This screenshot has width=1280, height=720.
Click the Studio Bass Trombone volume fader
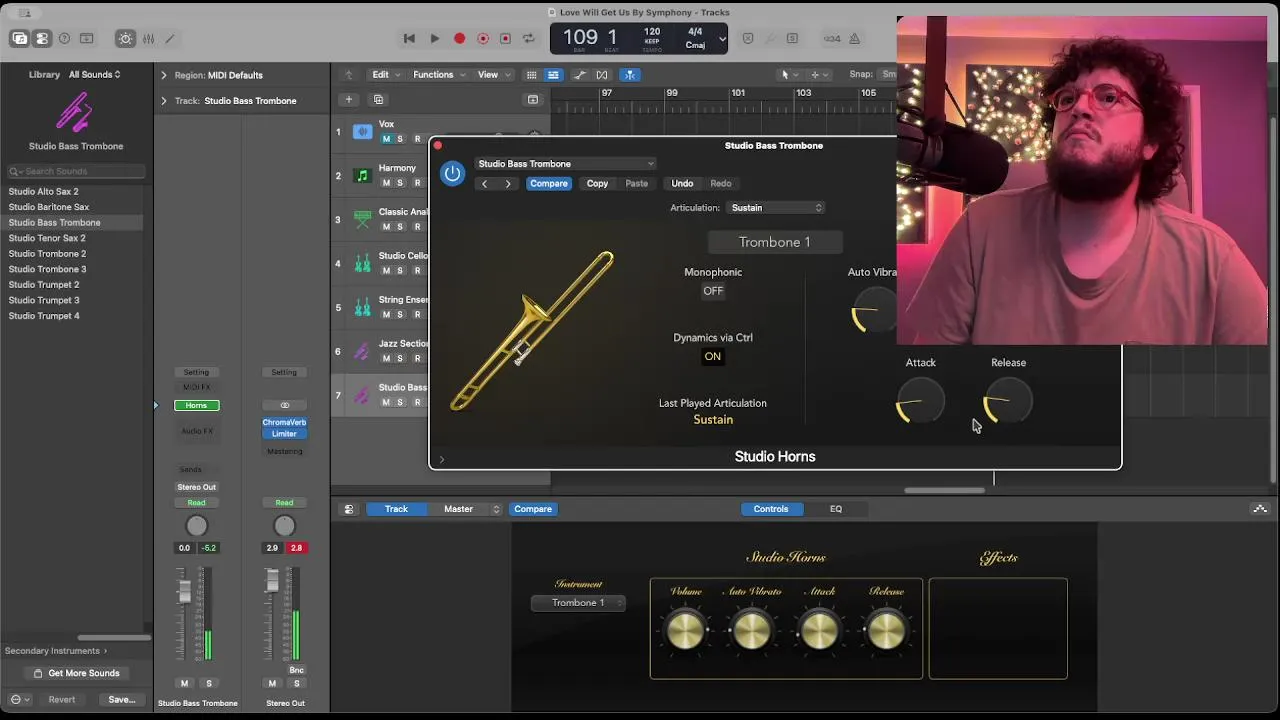184,590
